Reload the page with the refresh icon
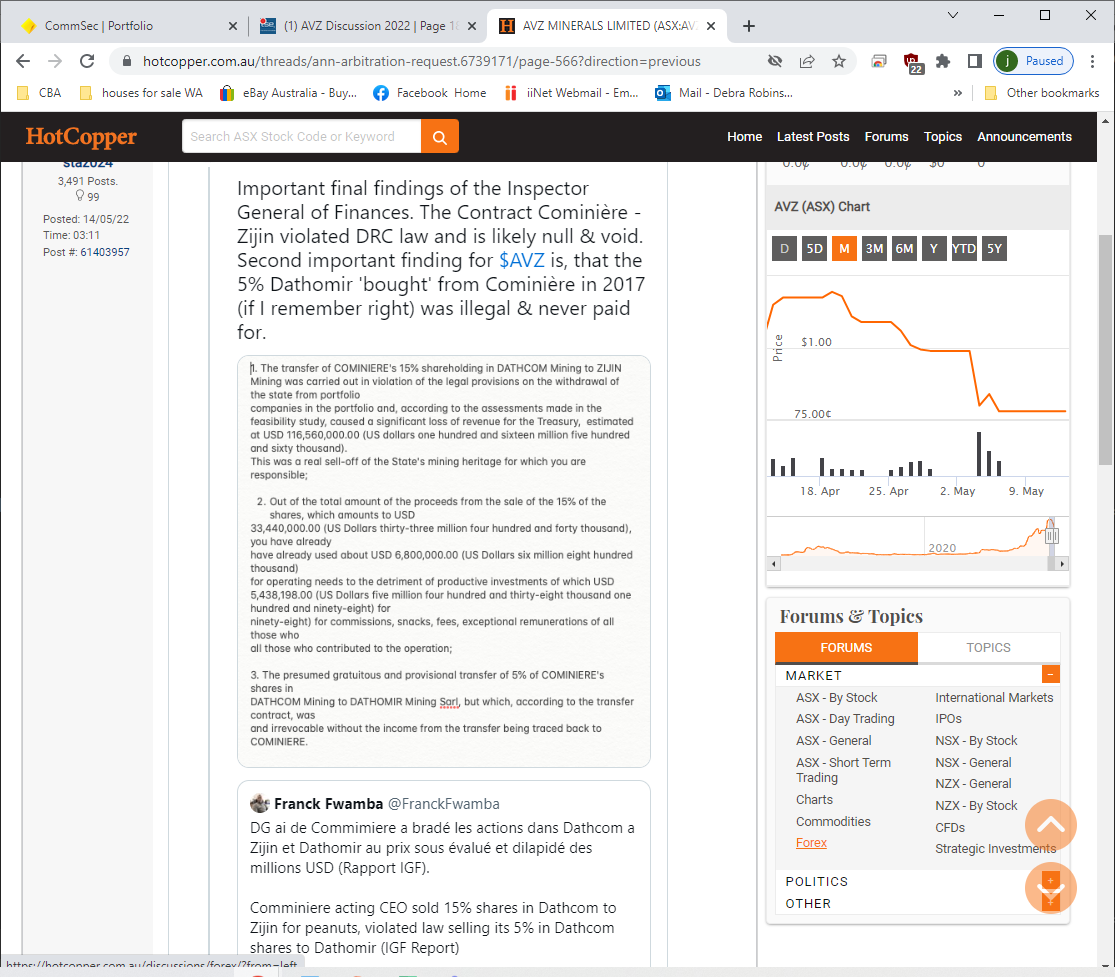1115x977 pixels. click(x=88, y=61)
